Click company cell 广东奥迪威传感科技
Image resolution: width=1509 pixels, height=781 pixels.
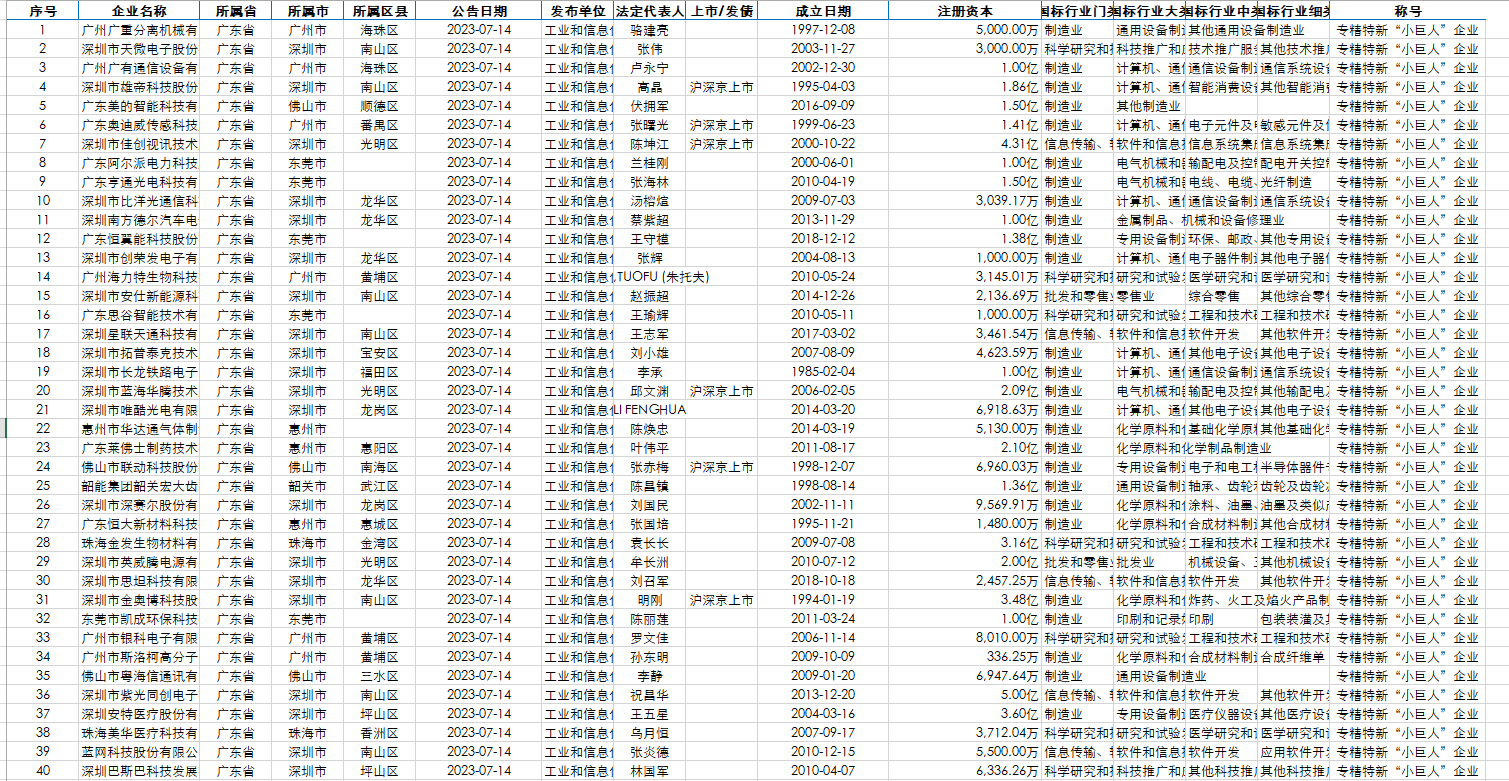[139, 125]
